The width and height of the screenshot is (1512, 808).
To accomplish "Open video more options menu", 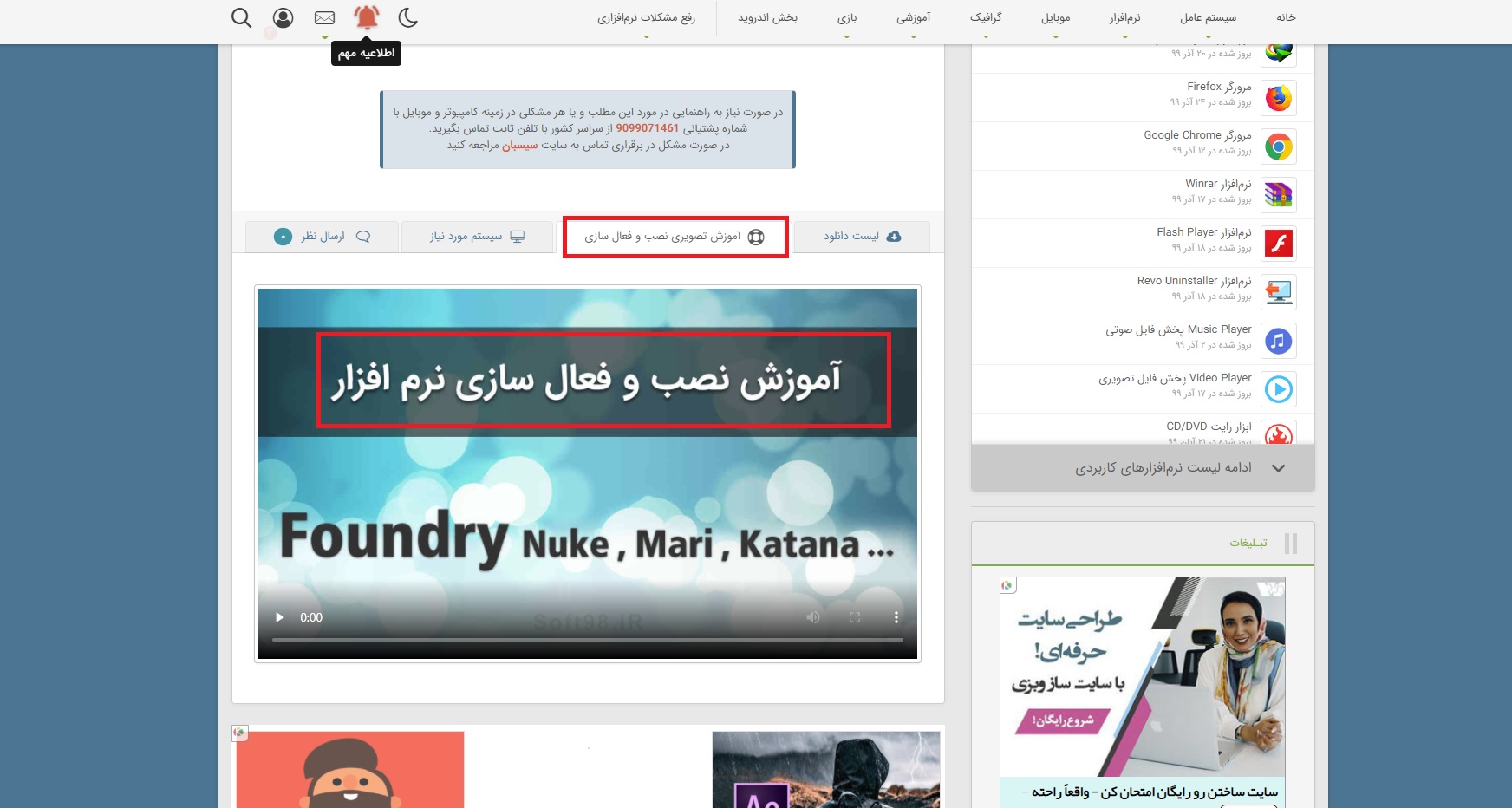I will [896, 617].
